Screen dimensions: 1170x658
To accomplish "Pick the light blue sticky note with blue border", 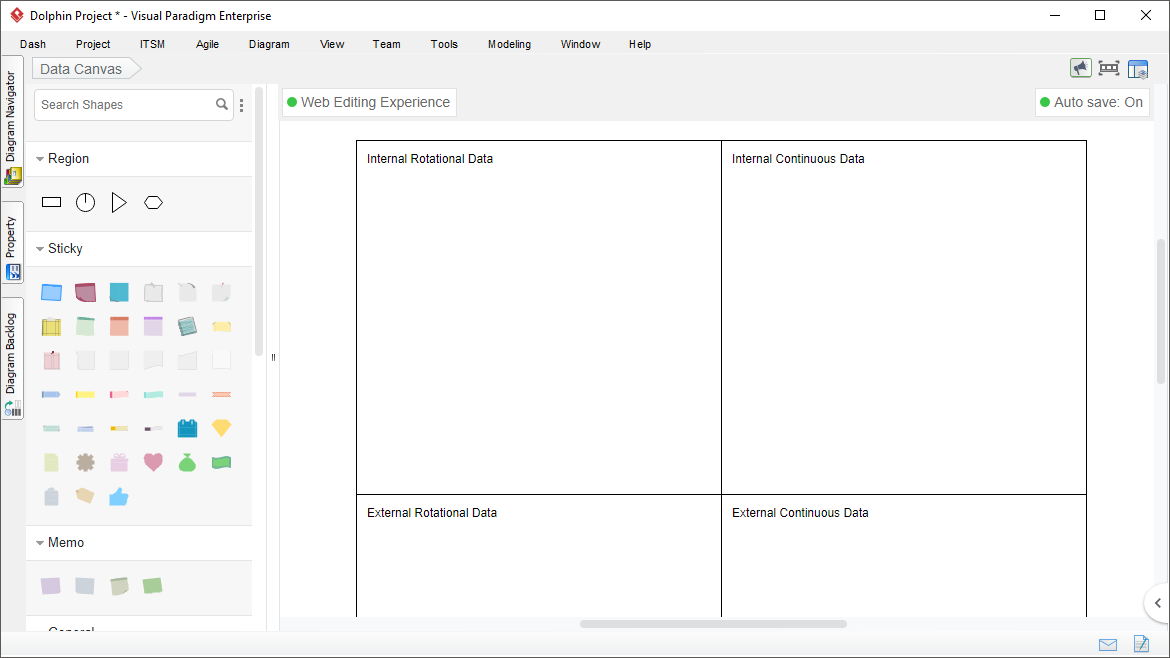I will tap(51, 292).
